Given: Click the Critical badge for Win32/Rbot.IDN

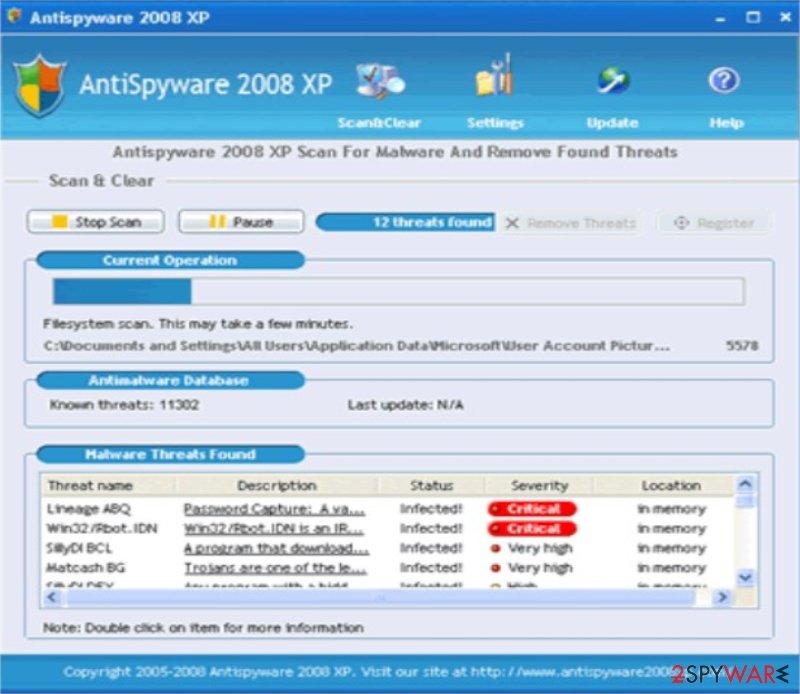Looking at the screenshot, I should [532, 529].
